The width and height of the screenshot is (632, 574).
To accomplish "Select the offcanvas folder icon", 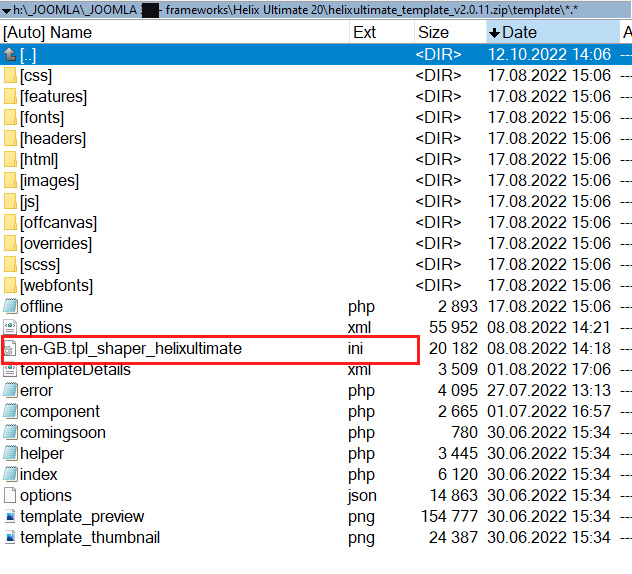I will (x=10, y=222).
